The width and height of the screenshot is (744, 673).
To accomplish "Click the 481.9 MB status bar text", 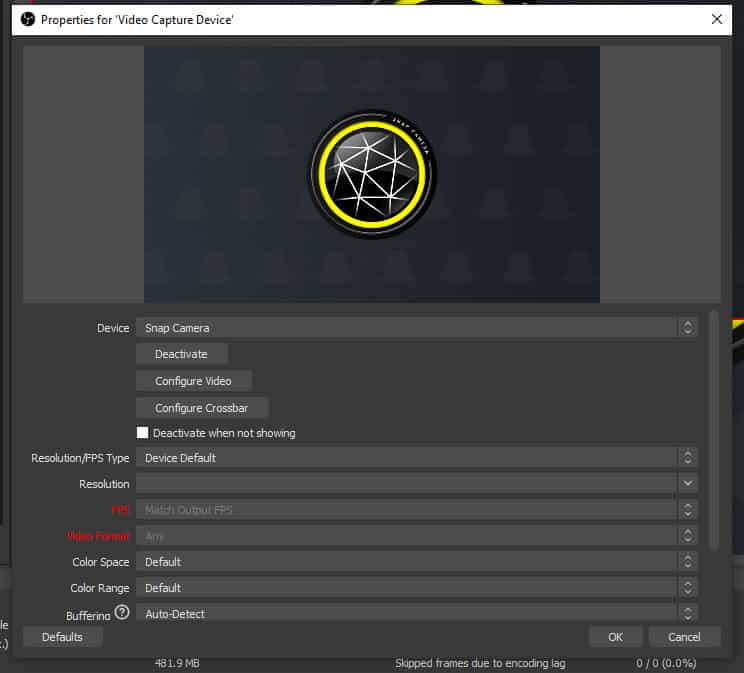I will pyautogui.click(x=177, y=663).
